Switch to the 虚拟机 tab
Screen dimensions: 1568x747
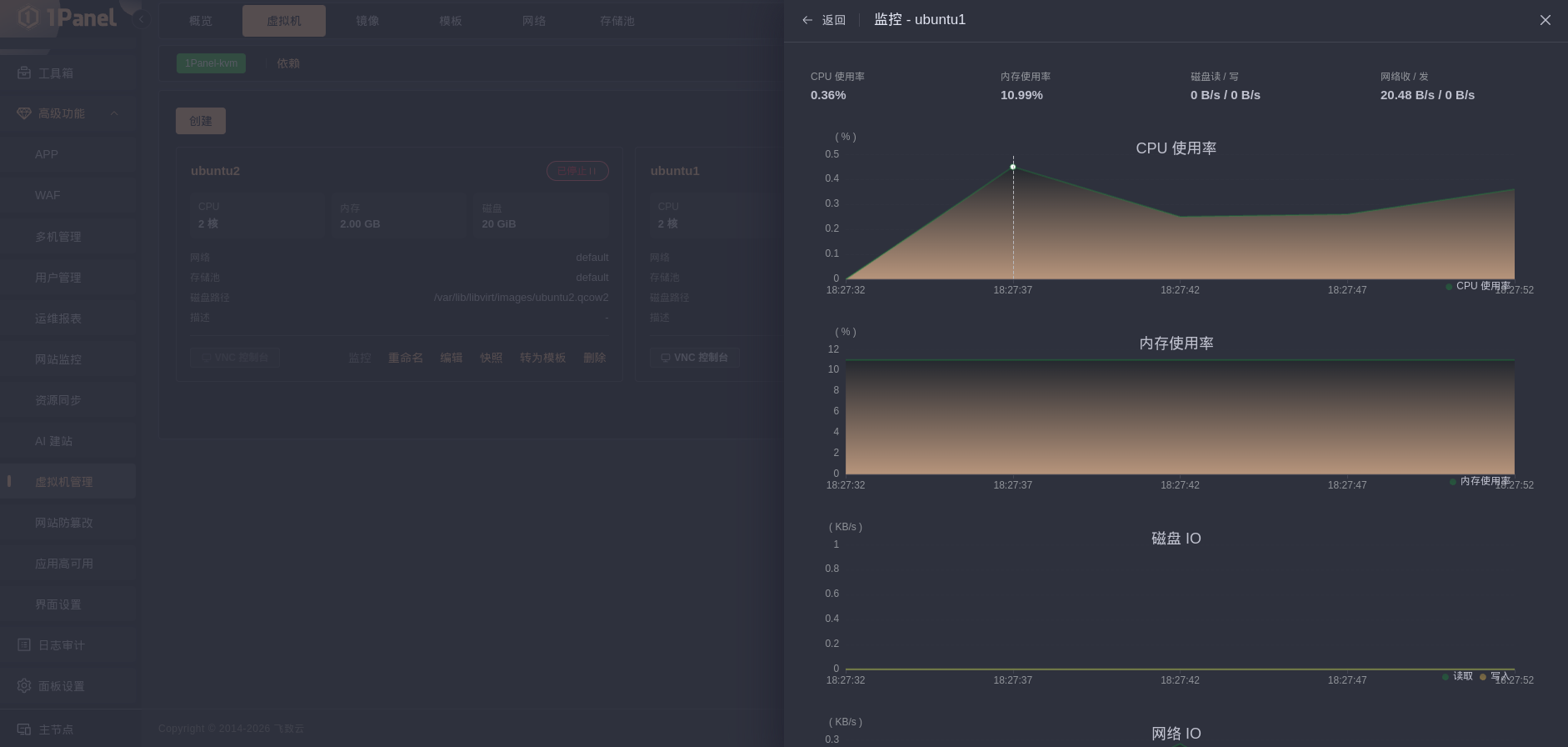(x=284, y=21)
